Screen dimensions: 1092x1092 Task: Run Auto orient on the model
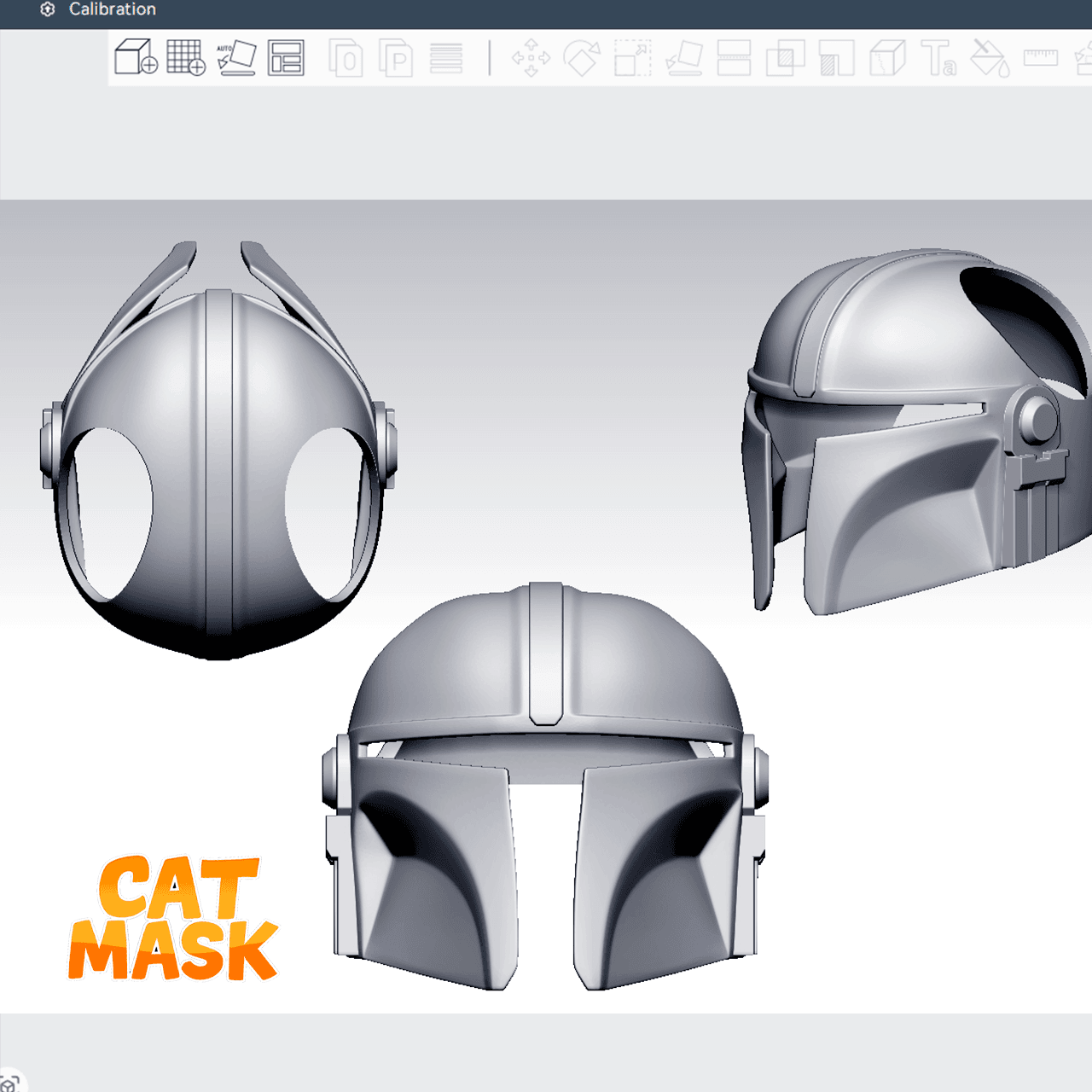(x=236, y=58)
